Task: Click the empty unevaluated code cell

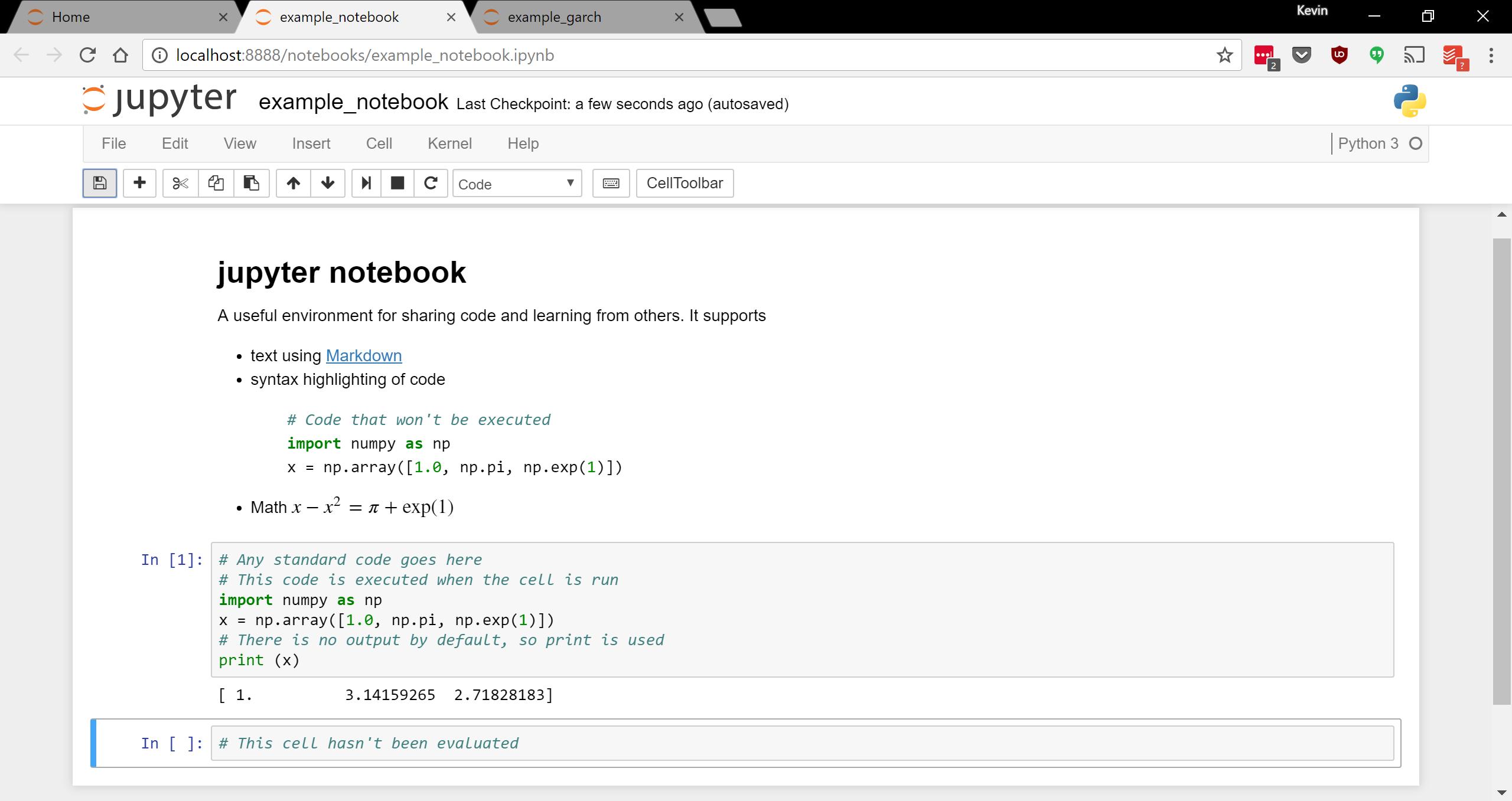Action: (801, 743)
